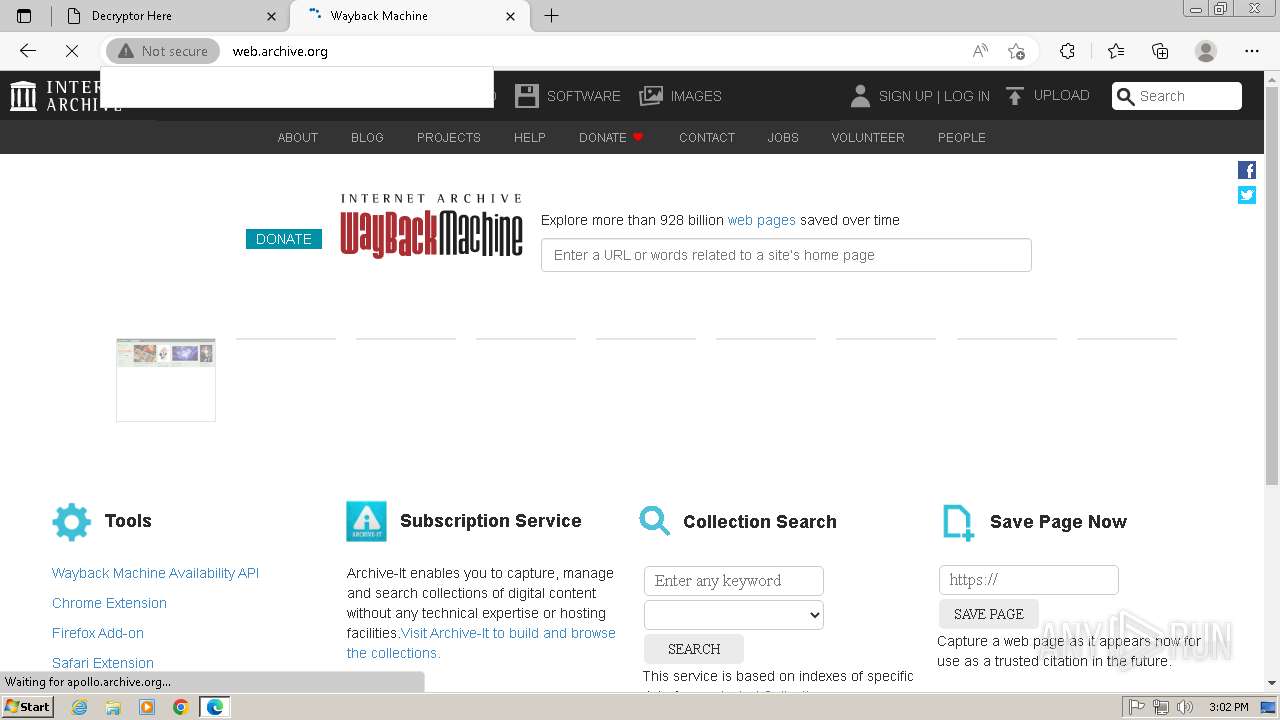Open the HELP menu item

click(x=530, y=137)
